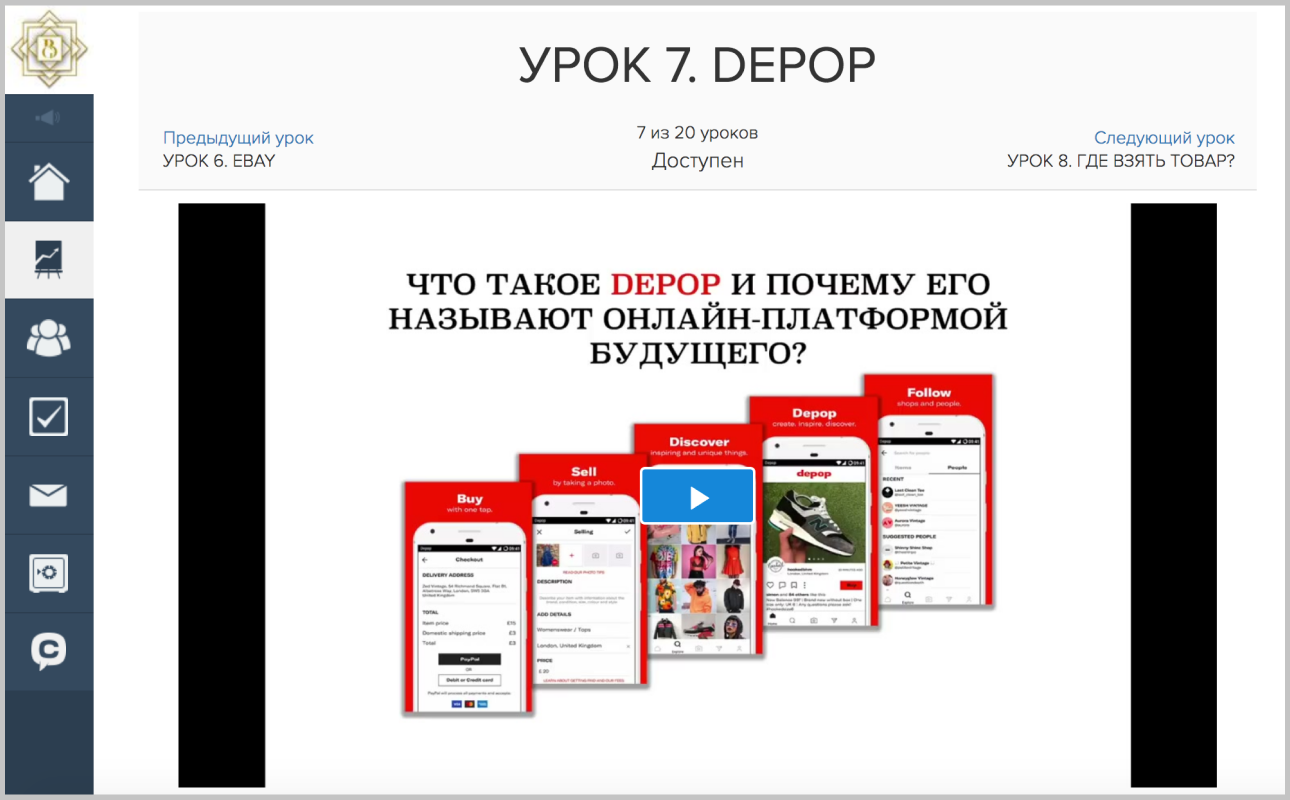
Task: Open the training chart board icon
Action: [x=49, y=260]
